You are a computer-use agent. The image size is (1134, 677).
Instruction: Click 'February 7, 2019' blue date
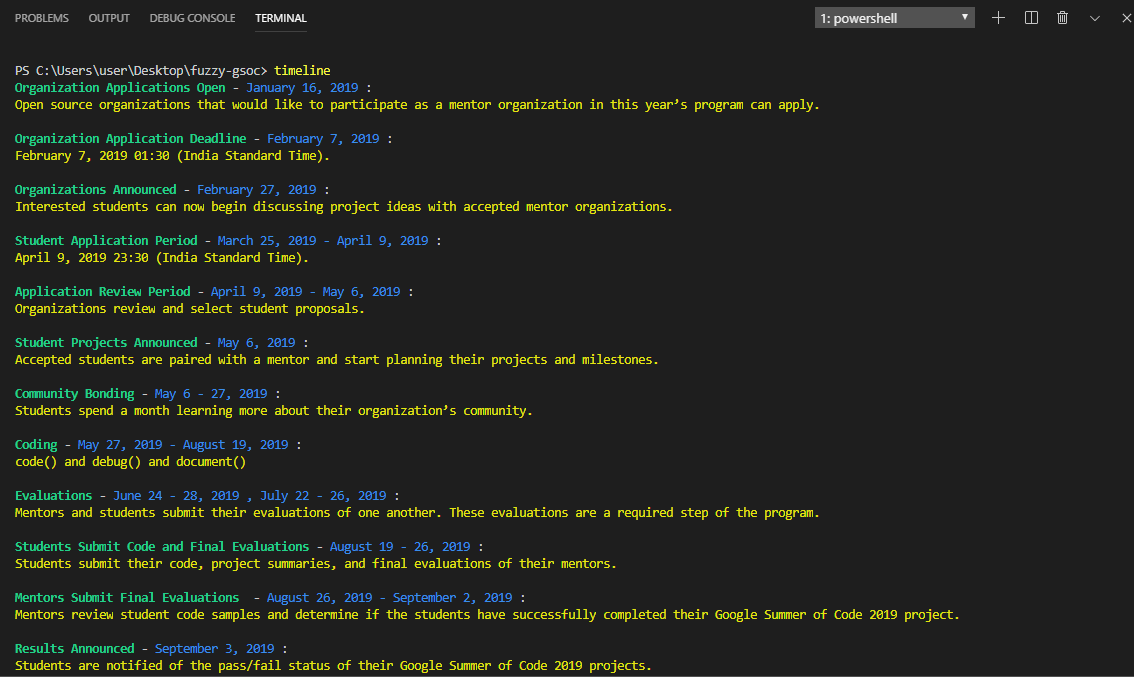(x=323, y=138)
